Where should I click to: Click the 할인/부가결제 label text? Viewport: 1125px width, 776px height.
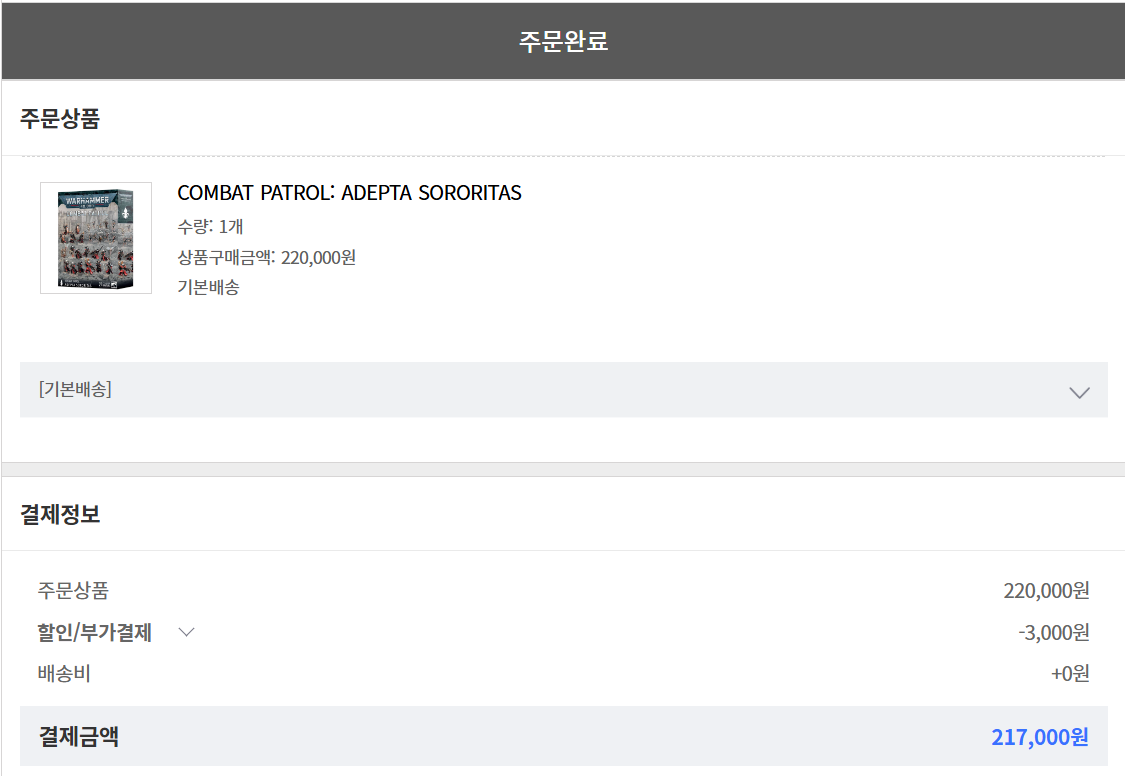point(95,633)
